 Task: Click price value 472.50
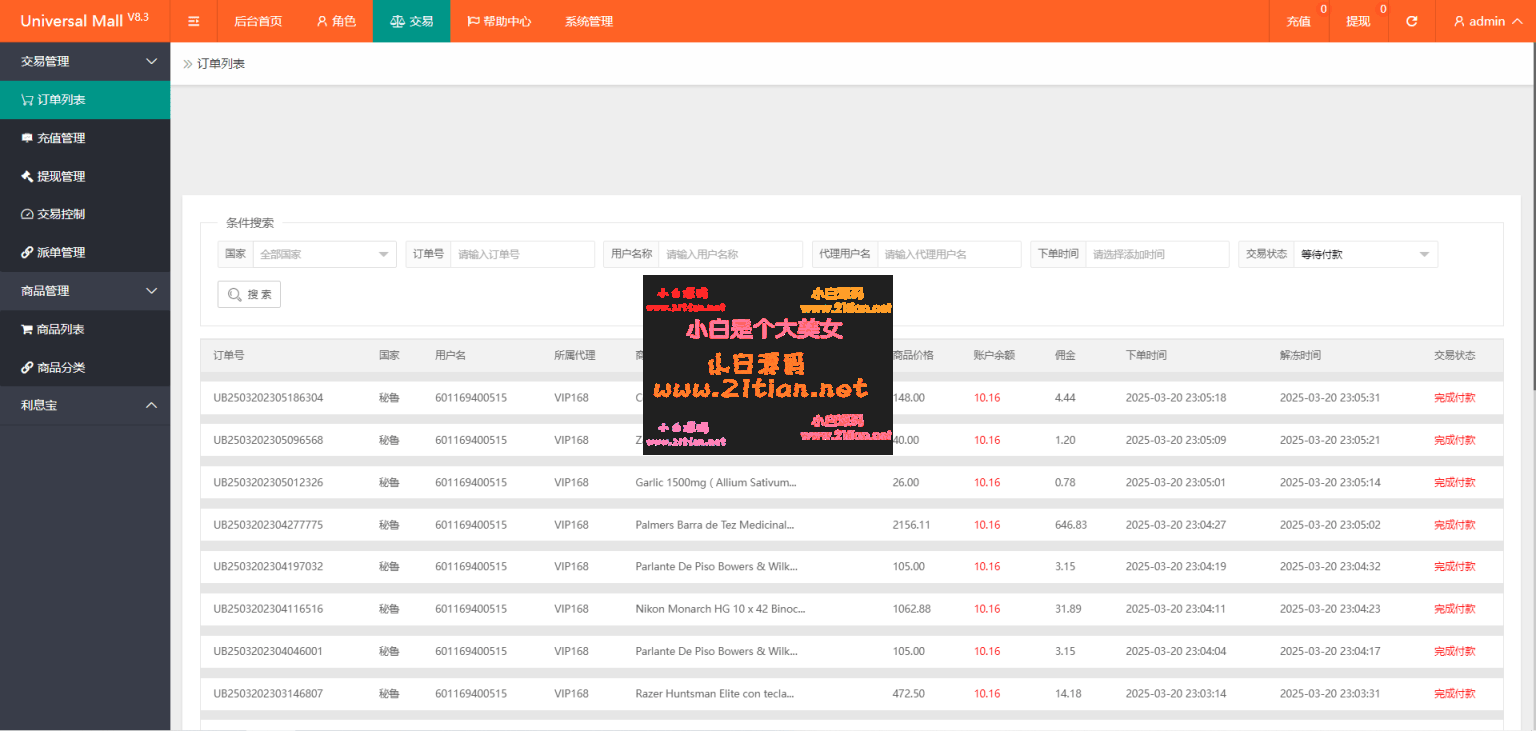coord(909,693)
